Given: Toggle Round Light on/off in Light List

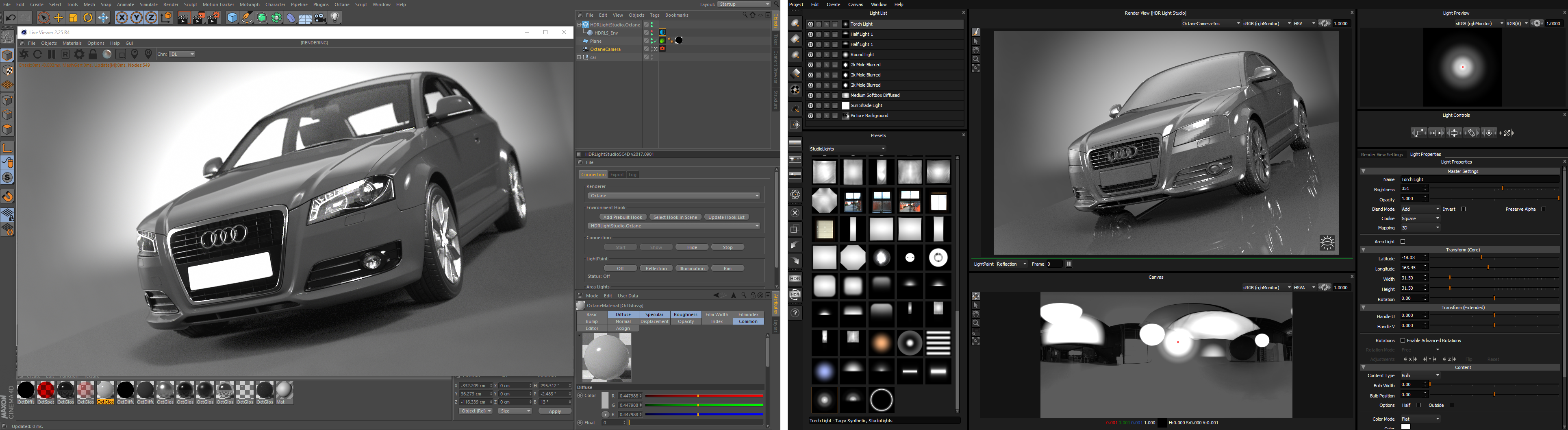Looking at the screenshot, I should pos(810,55).
